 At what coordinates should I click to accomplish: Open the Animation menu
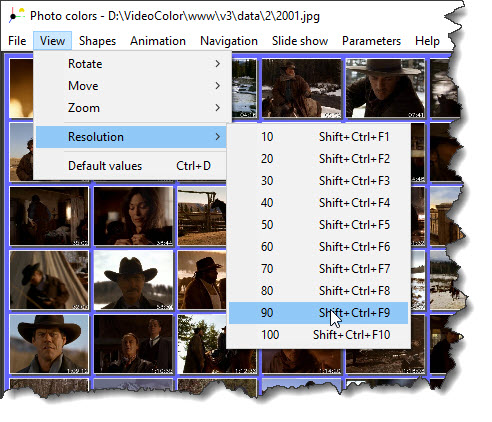coord(158,41)
